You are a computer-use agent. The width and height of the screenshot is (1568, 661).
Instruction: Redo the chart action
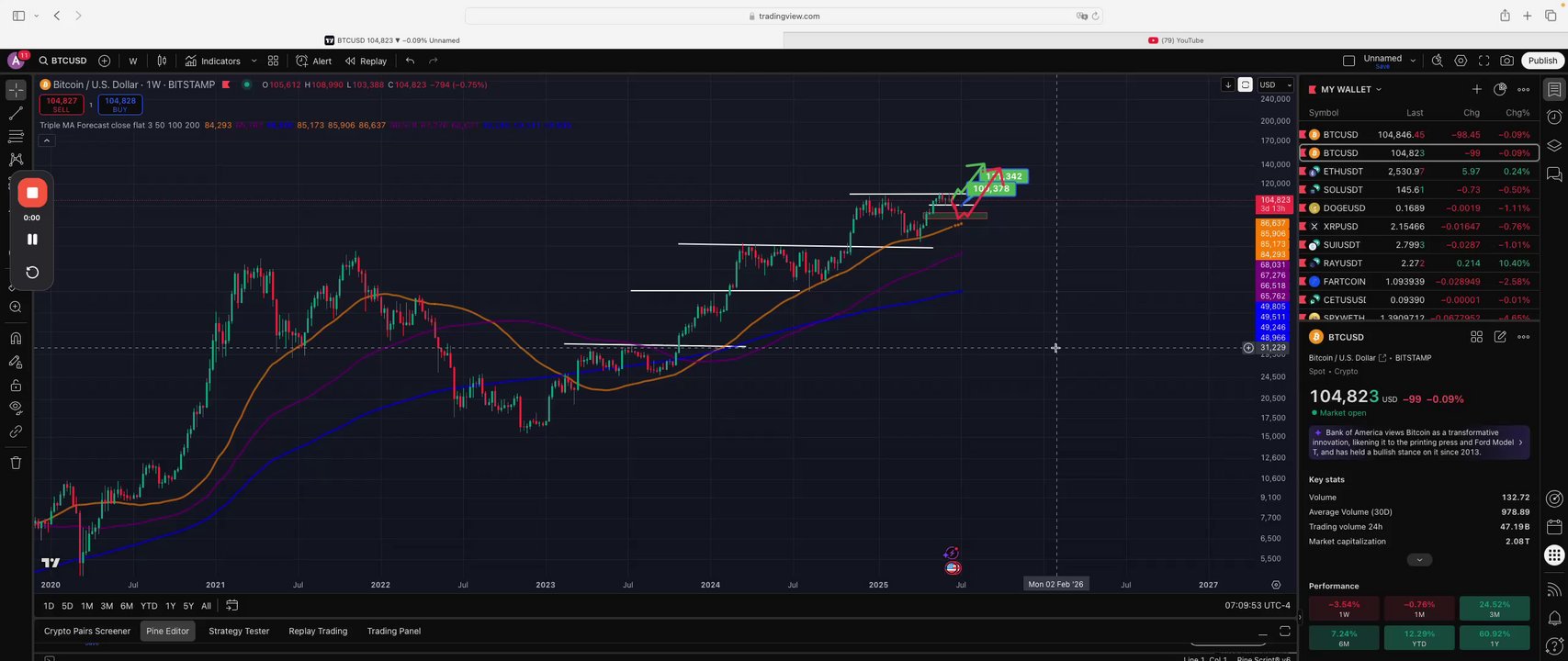[433, 61]
